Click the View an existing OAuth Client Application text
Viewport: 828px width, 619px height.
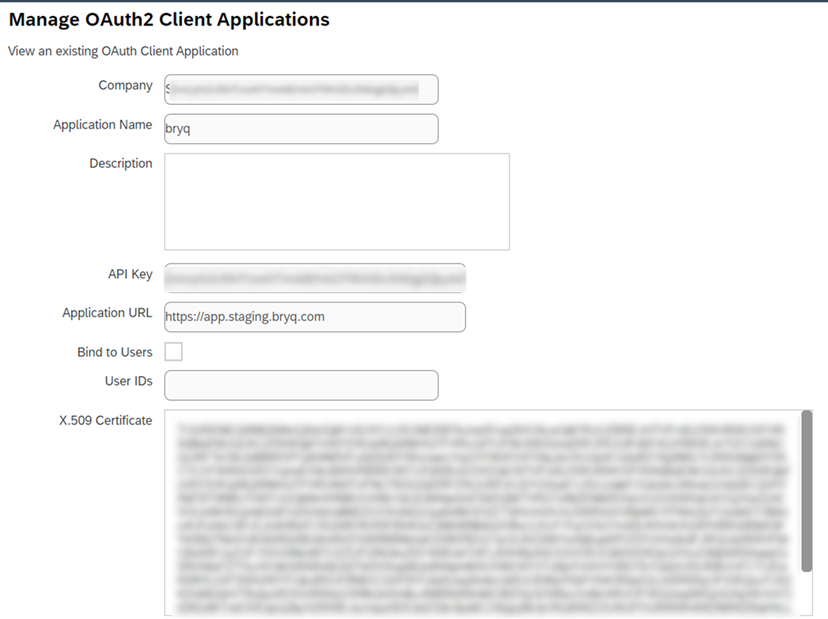(123, 51)
